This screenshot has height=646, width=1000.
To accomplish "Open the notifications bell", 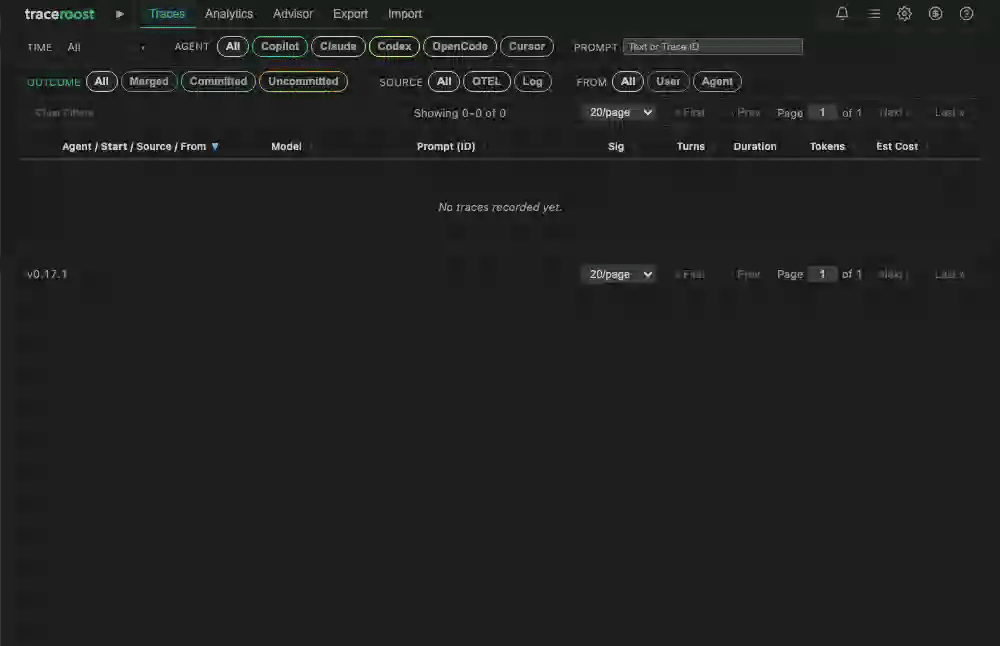I will point(842,13).
